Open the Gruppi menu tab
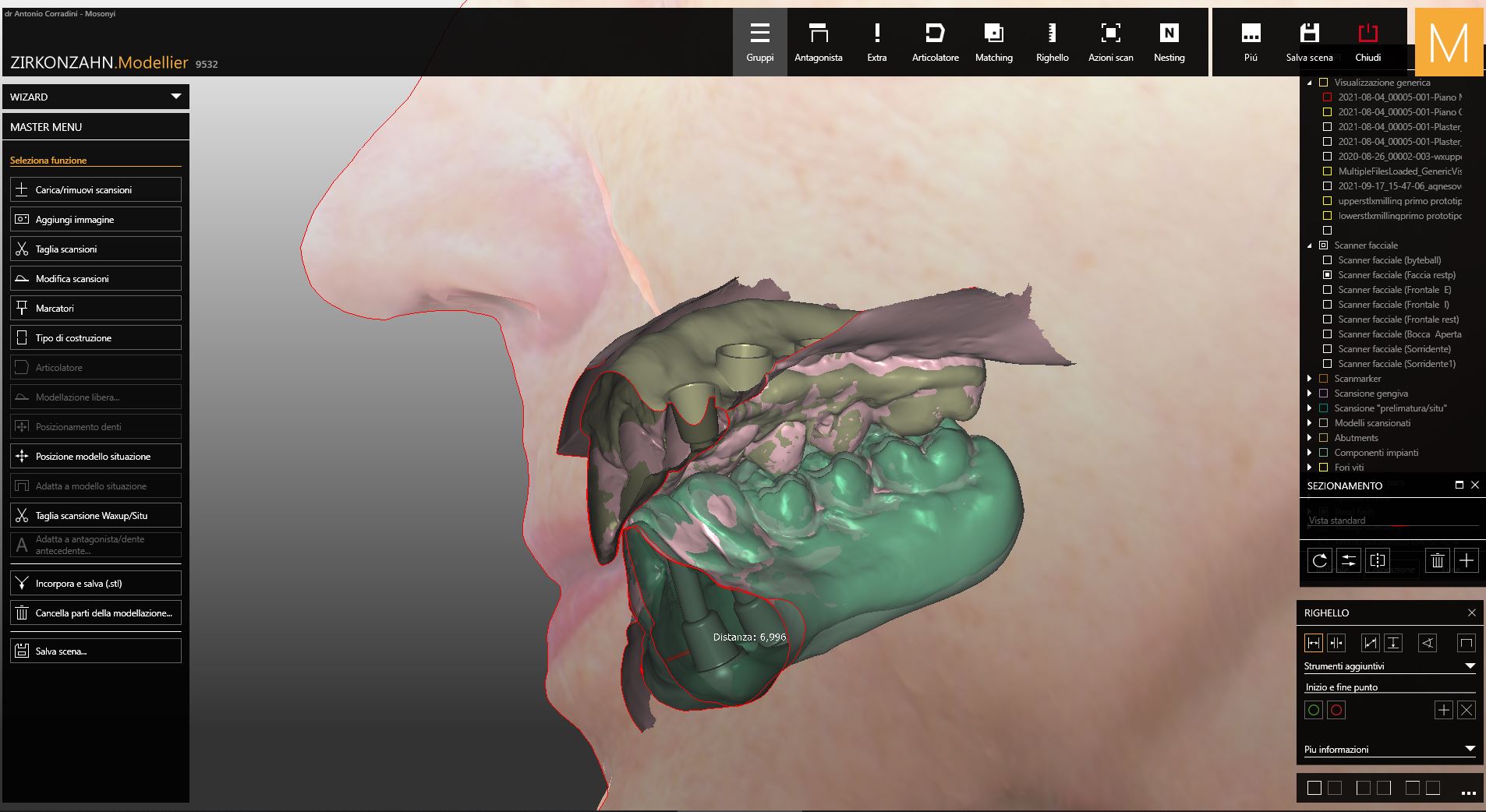This screenshot has width=1486, height=812. tap(759, 42)
